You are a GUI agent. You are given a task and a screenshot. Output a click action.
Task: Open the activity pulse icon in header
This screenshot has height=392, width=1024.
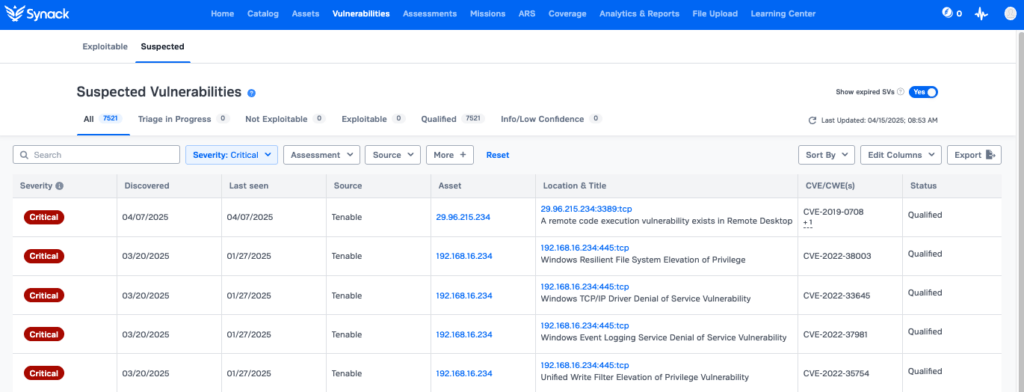click(982, 14)
